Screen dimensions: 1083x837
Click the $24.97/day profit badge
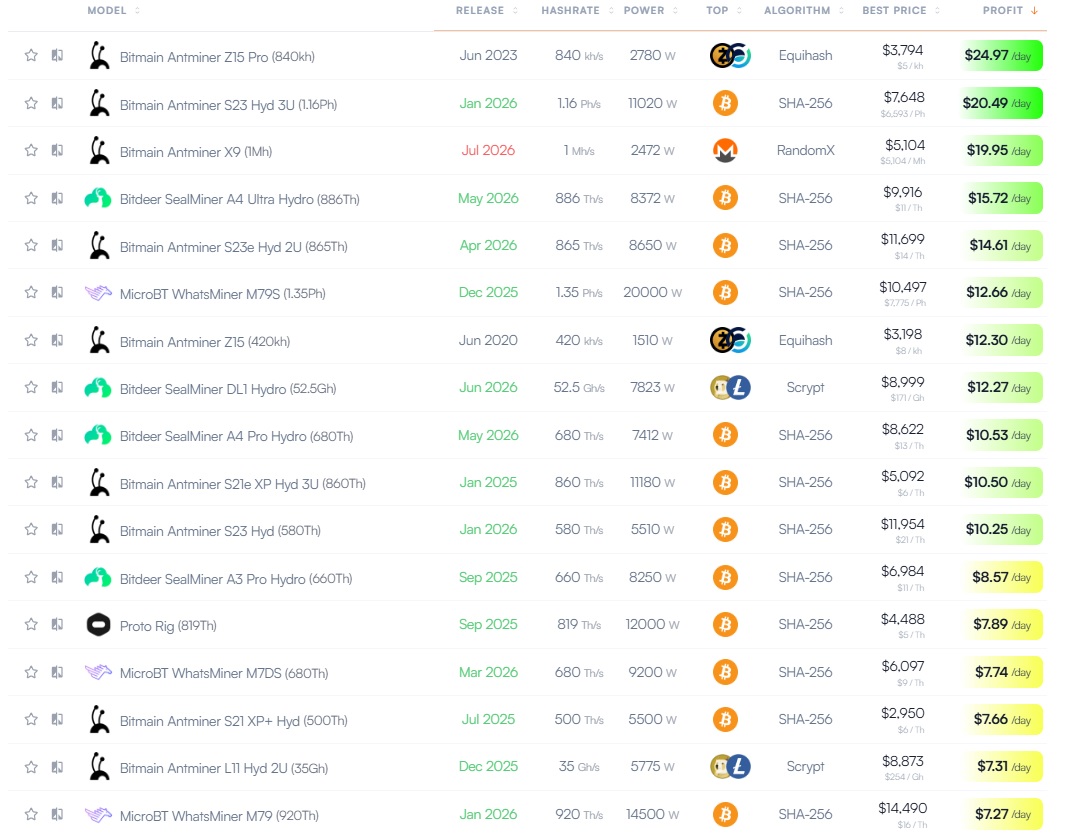tap(999, 55)
